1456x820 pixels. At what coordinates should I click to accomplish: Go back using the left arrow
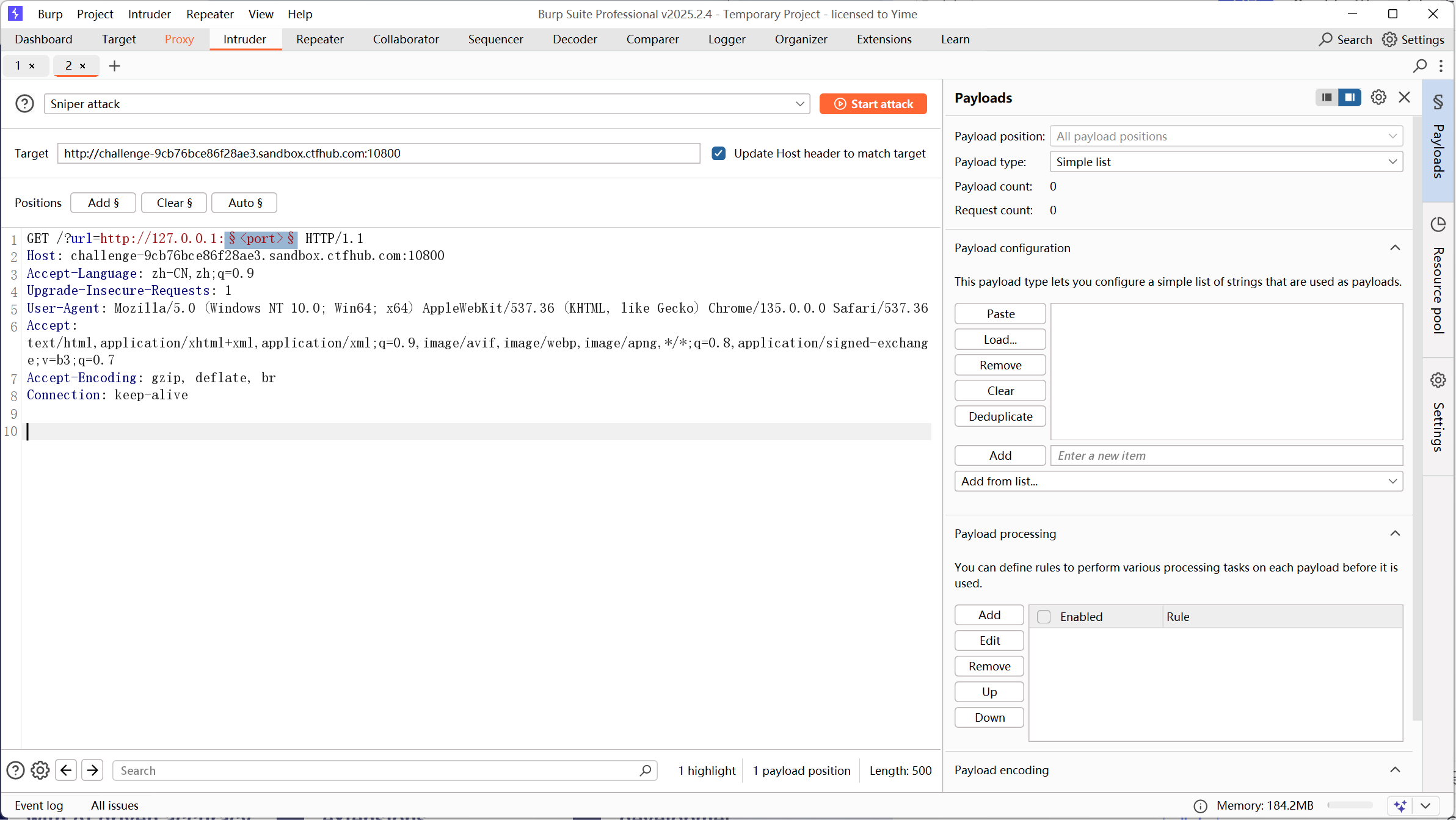66,770
